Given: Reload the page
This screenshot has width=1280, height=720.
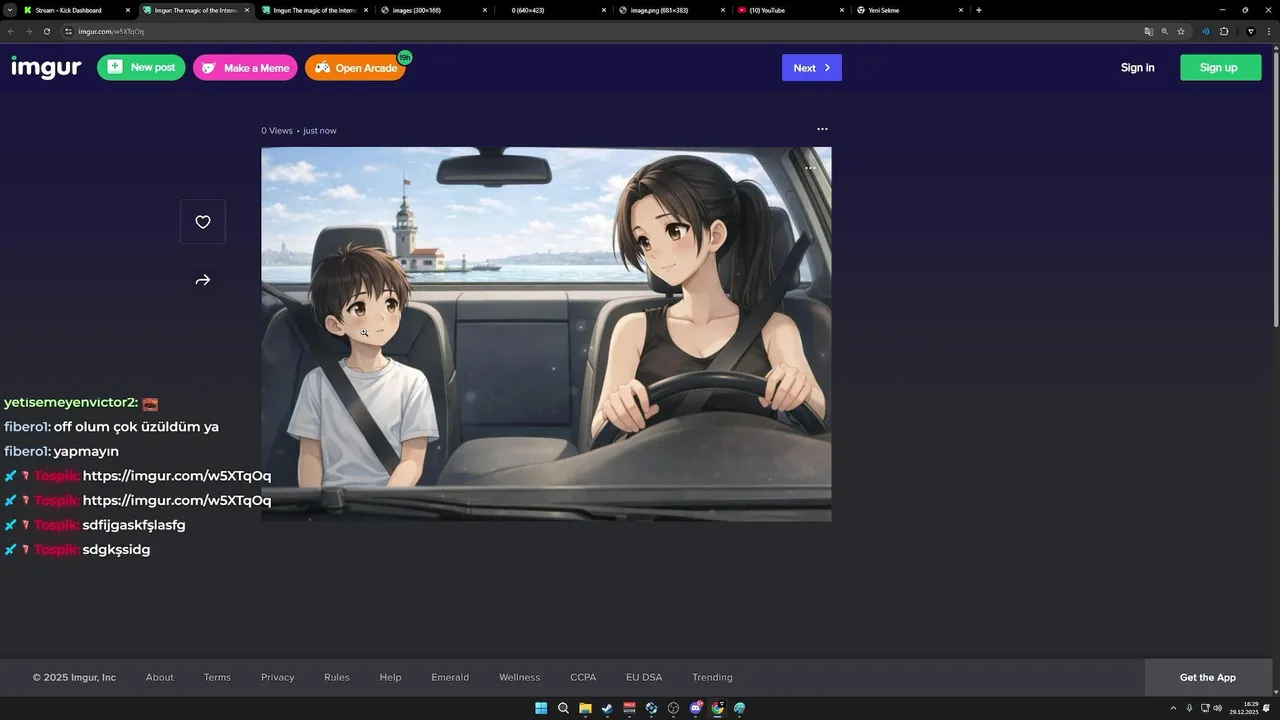Looking at the screenshot, I should pyautogui.click(x=48, y=31).
